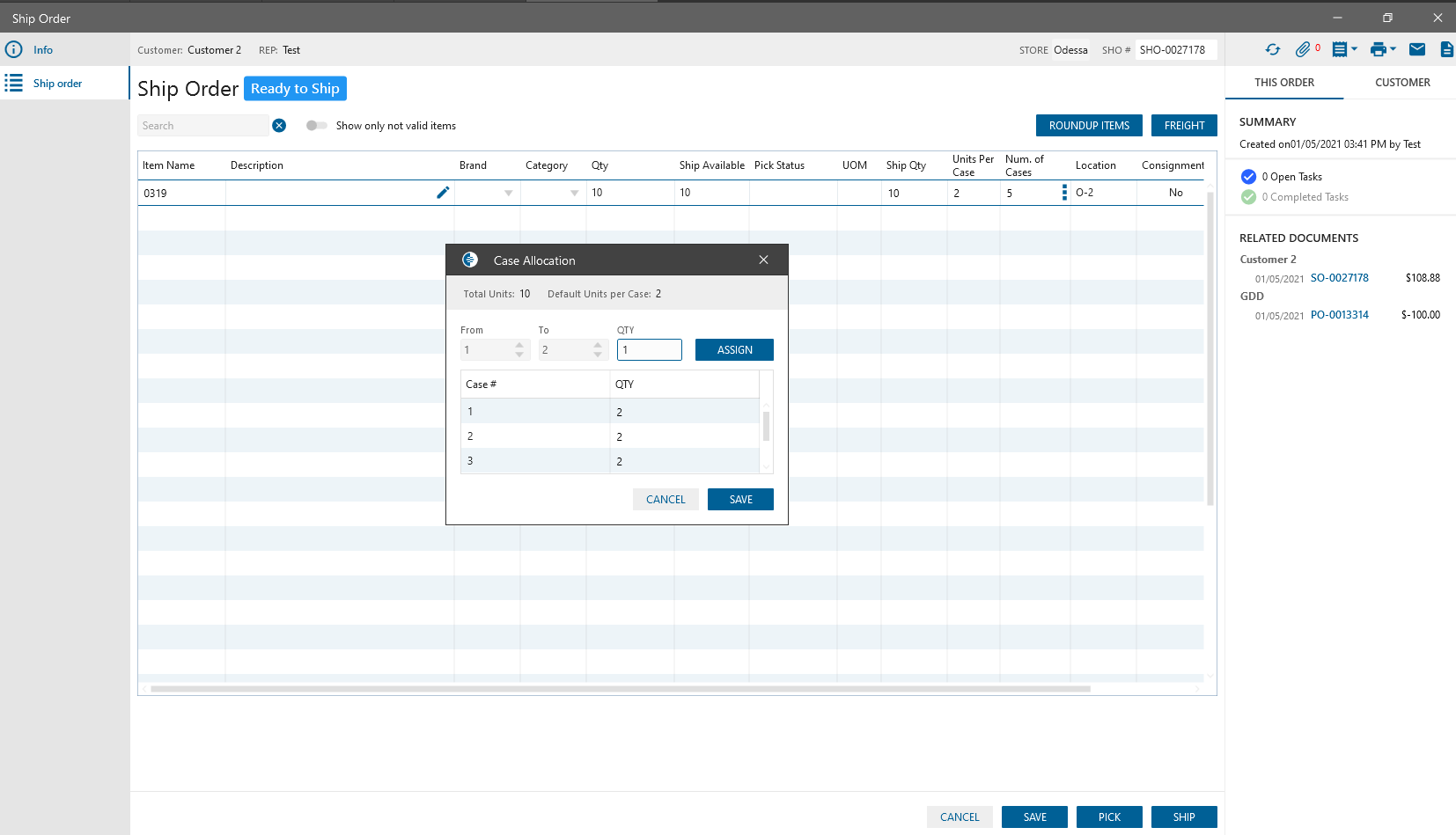Click the grid horizontal scrollbar
1456x835 pixels.
(x=621, y=689)
